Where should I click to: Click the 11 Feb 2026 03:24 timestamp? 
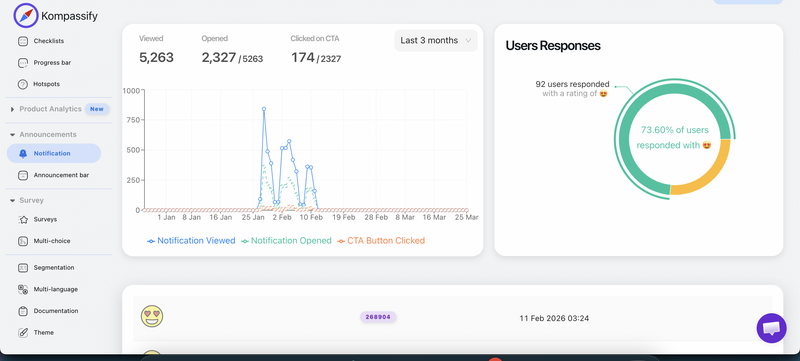[554, 318]
